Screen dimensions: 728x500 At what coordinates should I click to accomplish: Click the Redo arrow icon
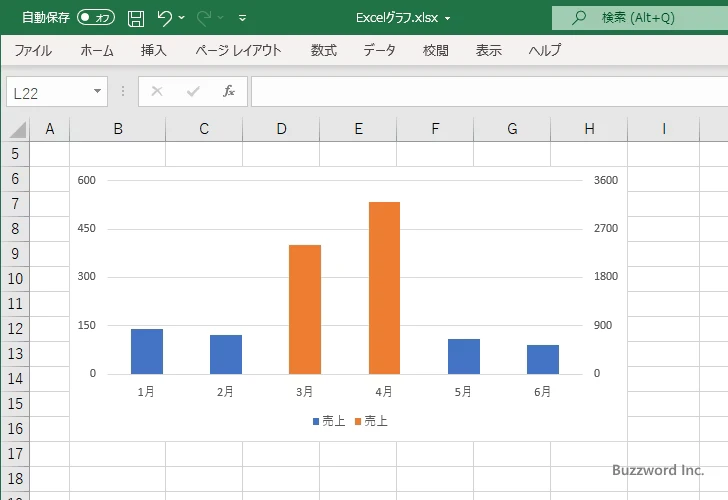pos(204,18)
